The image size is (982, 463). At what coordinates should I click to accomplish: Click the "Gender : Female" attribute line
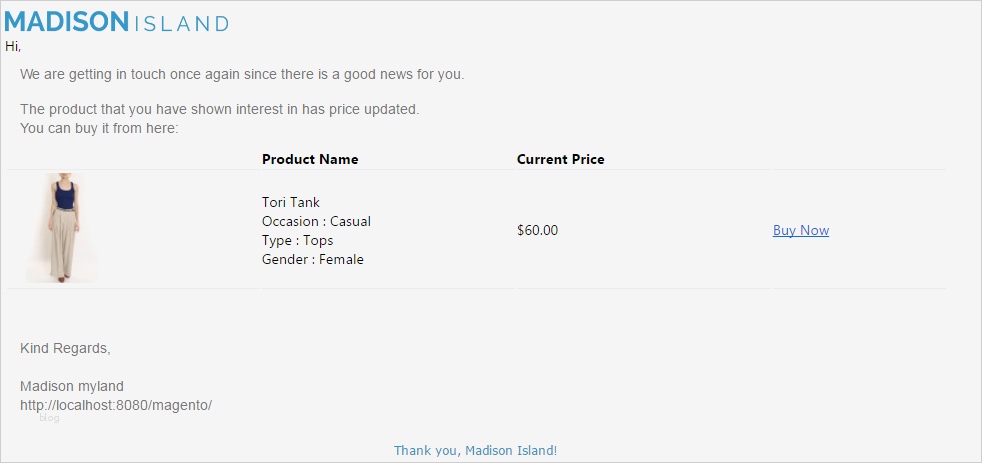click(x=313, y=259)
